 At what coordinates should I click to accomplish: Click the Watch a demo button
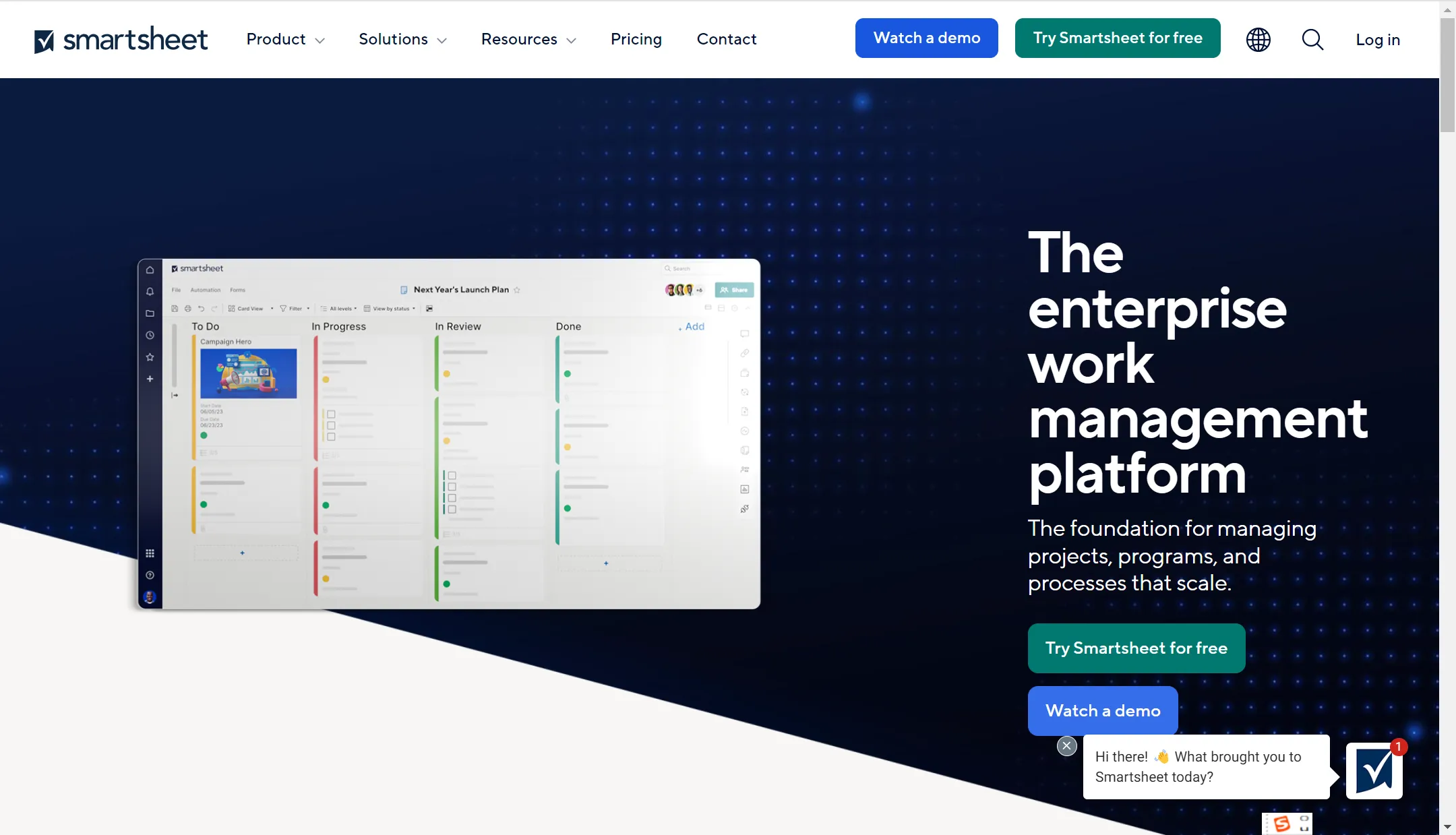[x=927, y=38]
